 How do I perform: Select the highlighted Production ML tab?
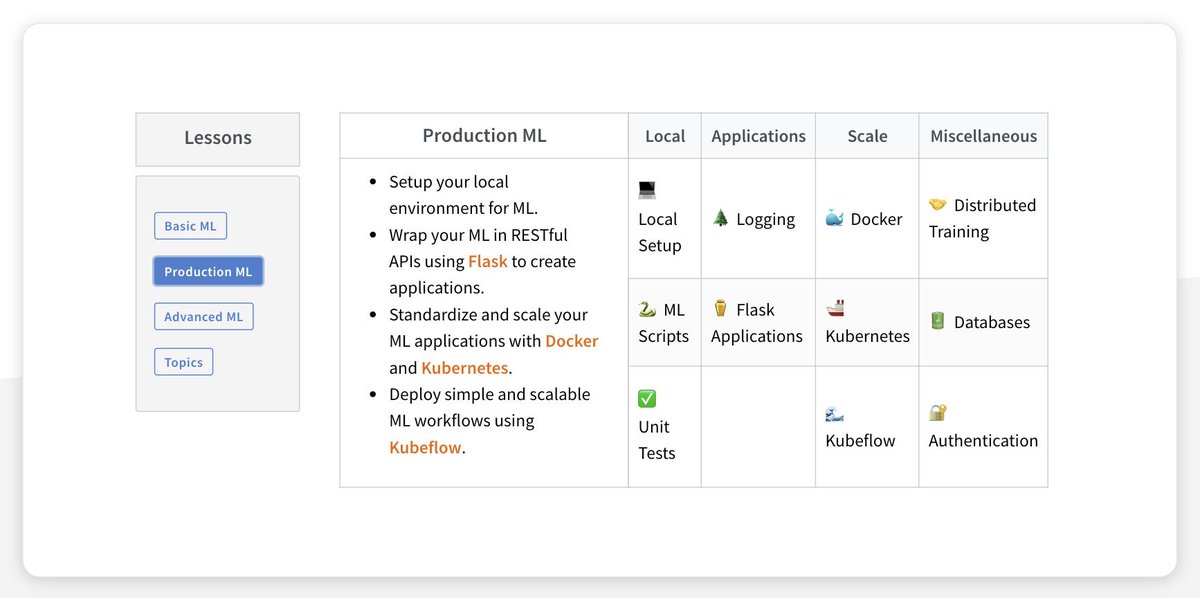coord(208,271)
